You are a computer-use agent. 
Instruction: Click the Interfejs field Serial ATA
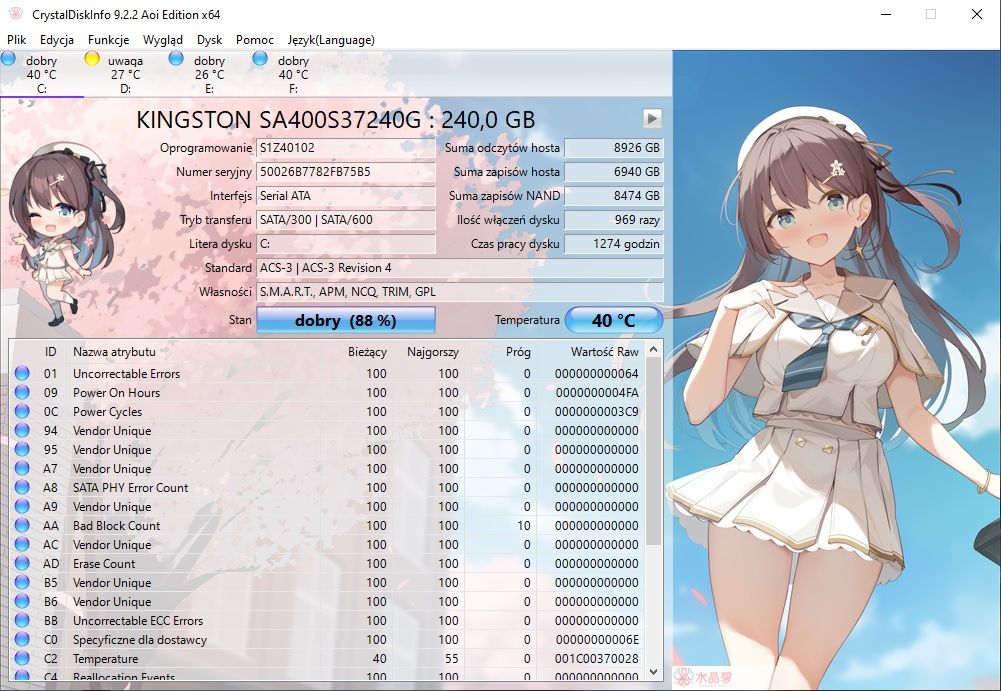pyautogui.click(x=345, y=196)
